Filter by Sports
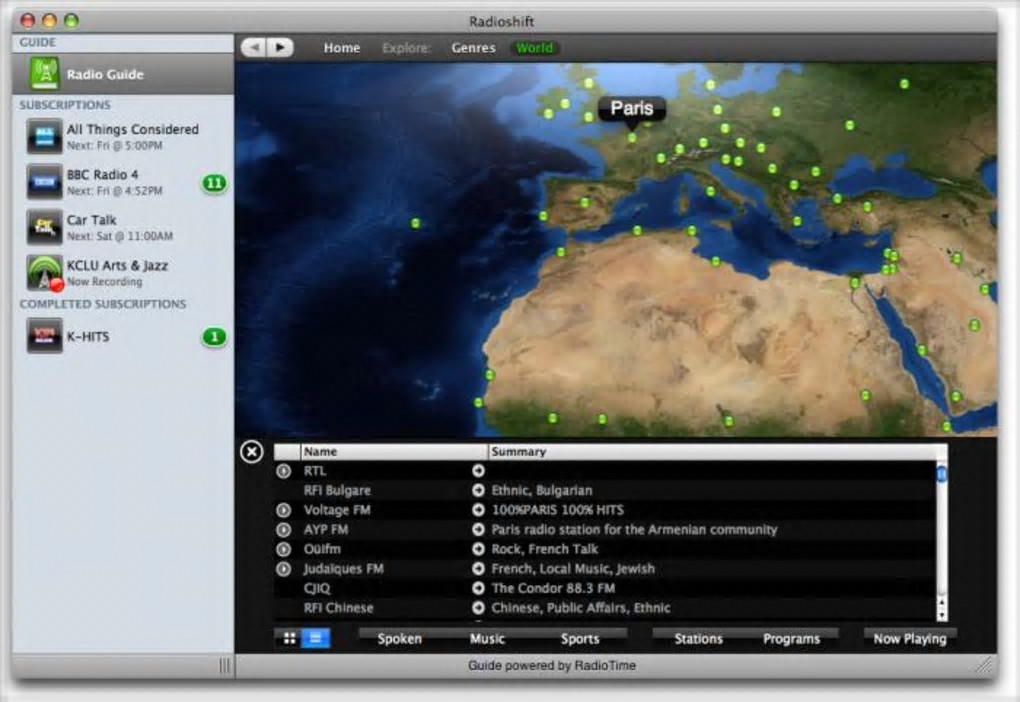The height and width of the screenshot is (702, 1020). click(x=580, y=639)
